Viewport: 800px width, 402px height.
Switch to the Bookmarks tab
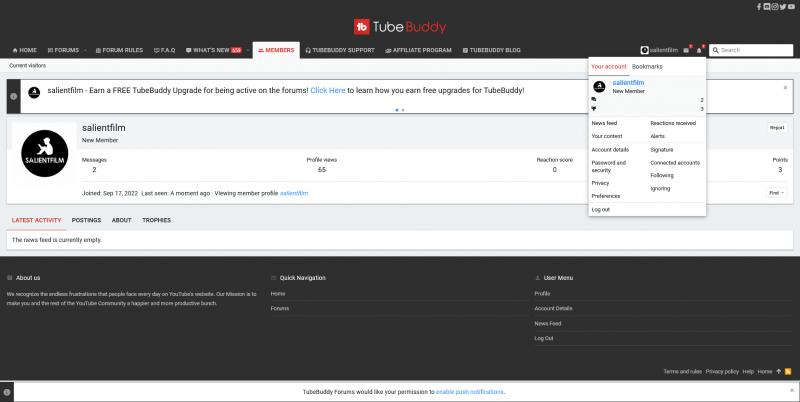coord(647,66)
